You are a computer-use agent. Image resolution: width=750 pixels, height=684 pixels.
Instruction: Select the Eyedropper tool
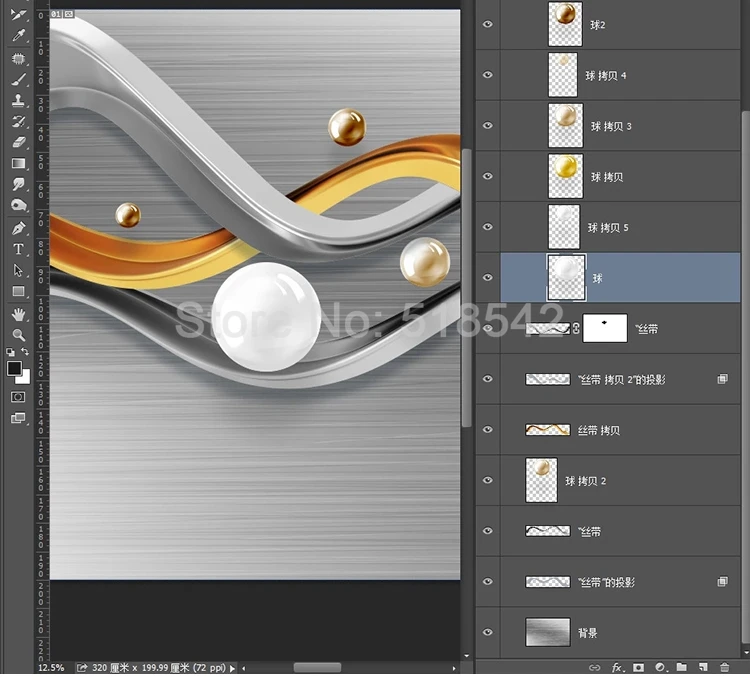point(19,35)
